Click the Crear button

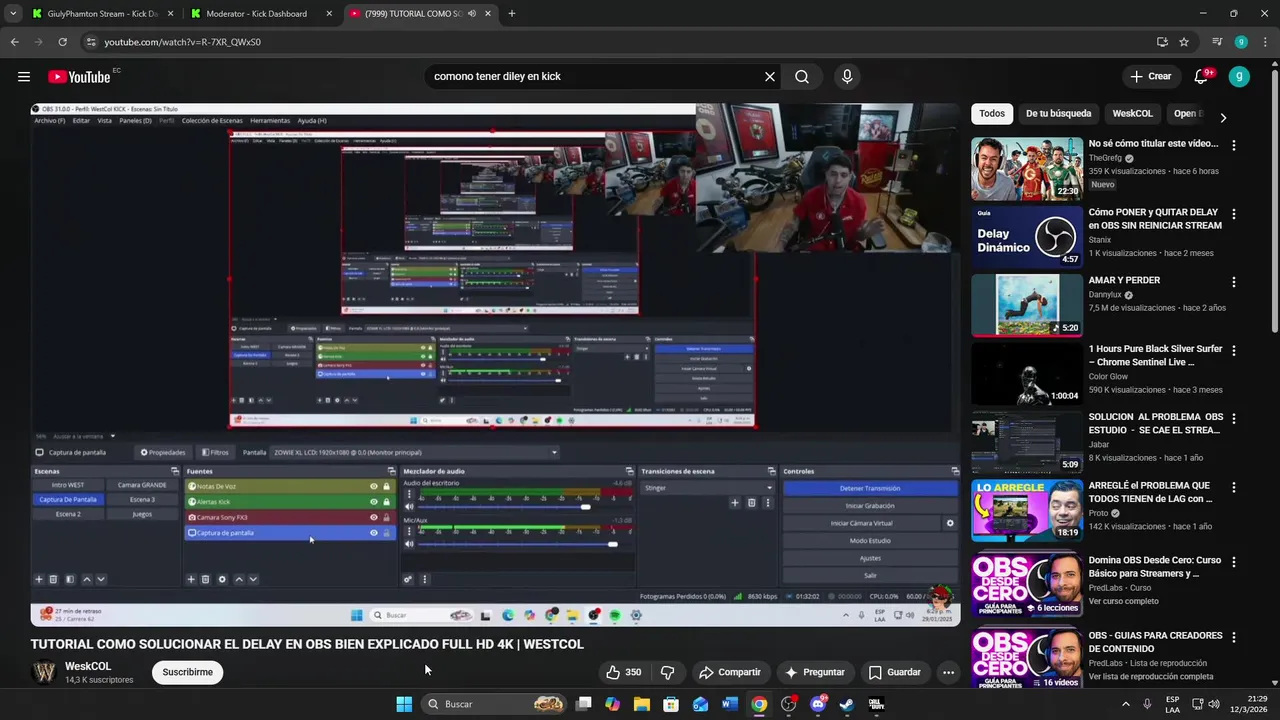pos(1151,77)
